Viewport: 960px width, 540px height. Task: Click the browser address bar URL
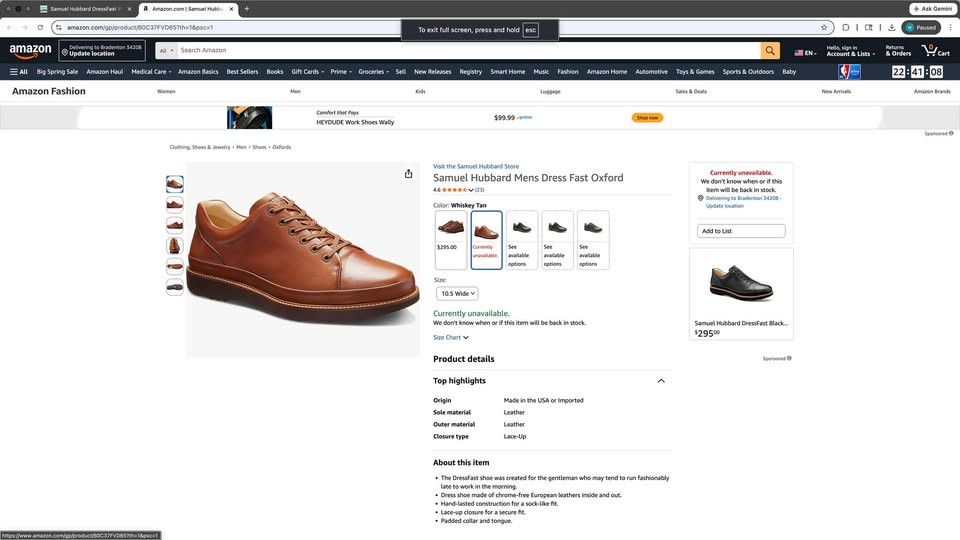tap(140, 28)
